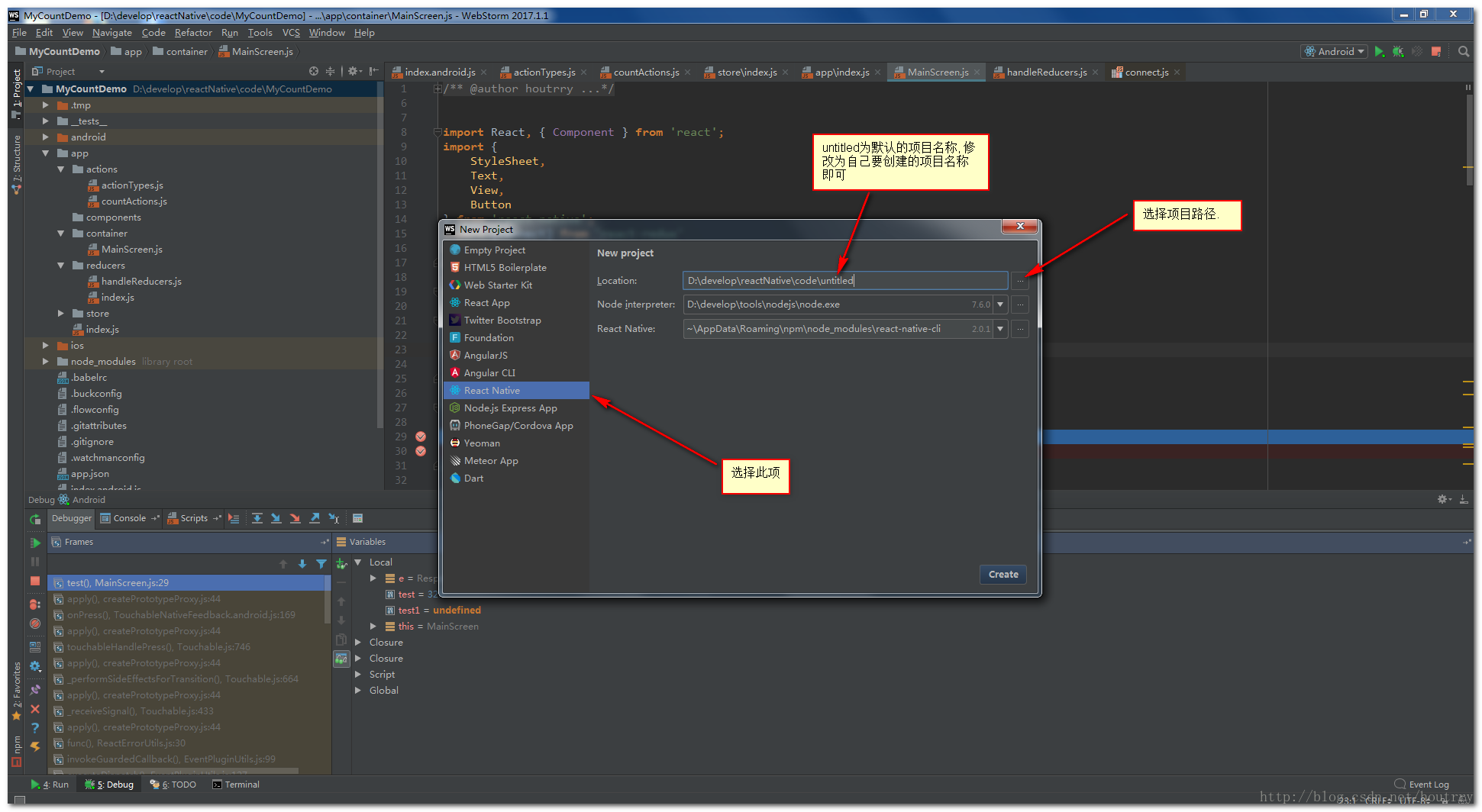The width and height of the screenshot is (1482, 812).
Task: Select Meteor App project type
Action: 516,461
